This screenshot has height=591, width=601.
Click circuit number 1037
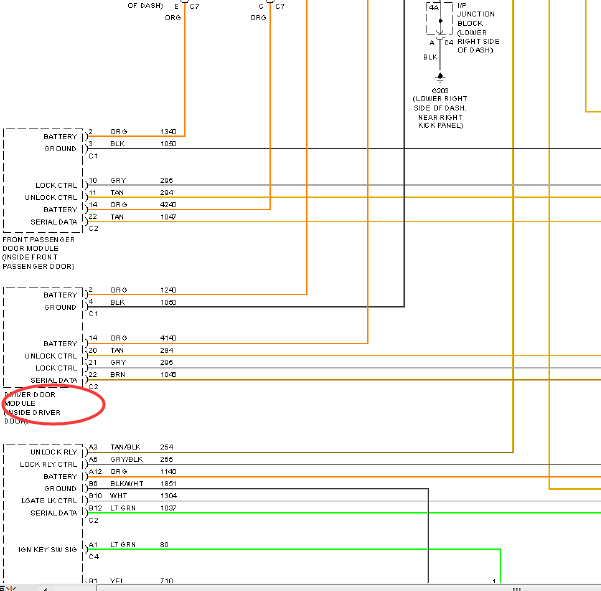click(x=168, y=508)
